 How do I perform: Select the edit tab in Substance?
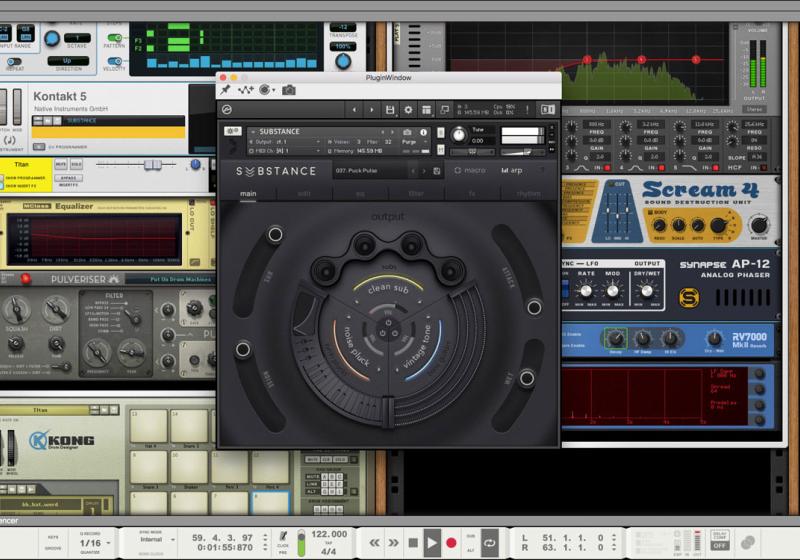304,194
